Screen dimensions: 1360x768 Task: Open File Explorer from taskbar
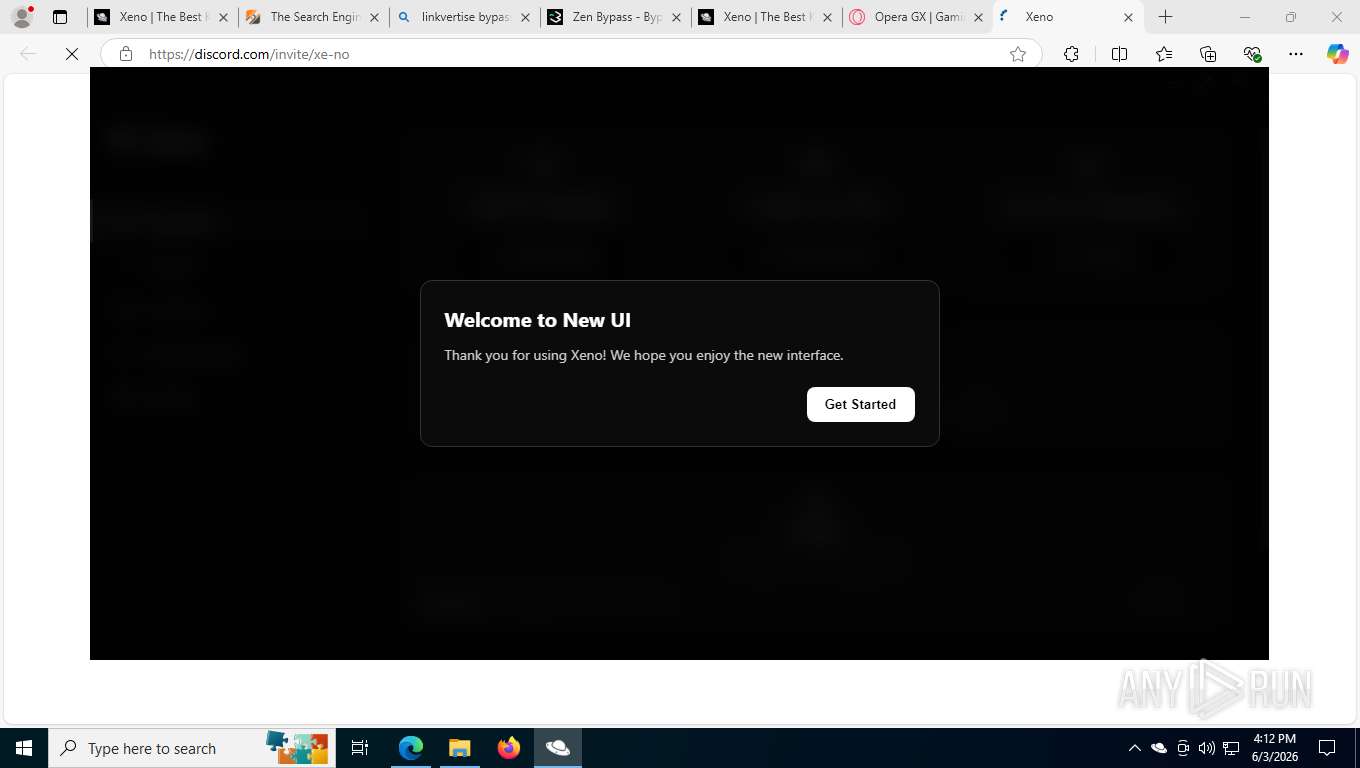pos(459,748)
